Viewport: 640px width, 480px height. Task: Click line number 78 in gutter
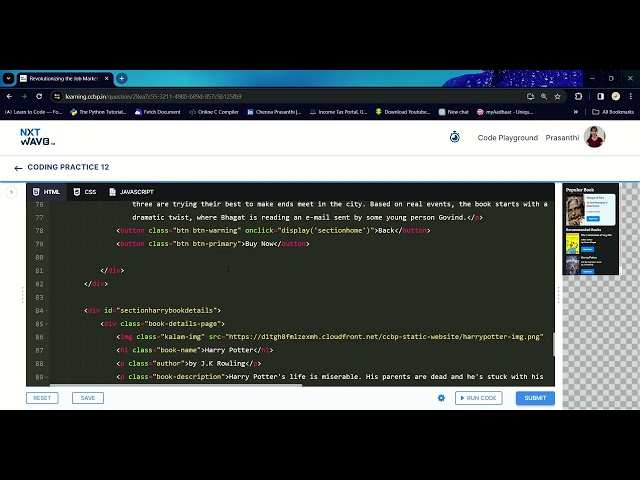pos(39,231)
